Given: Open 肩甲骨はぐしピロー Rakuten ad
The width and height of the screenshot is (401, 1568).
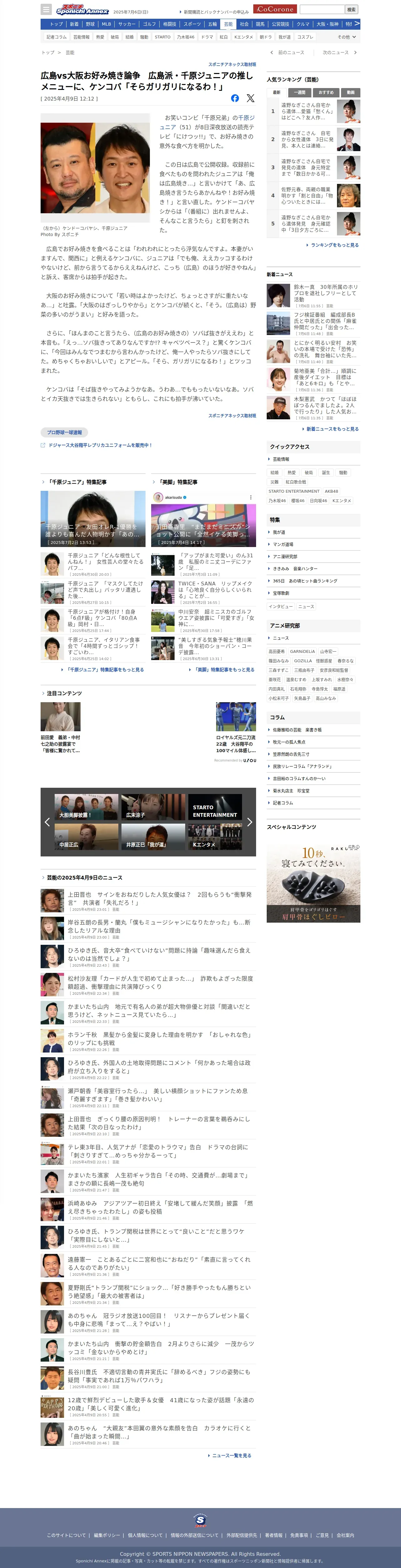Looking at the screenshot, I should (x=313, y=883).
